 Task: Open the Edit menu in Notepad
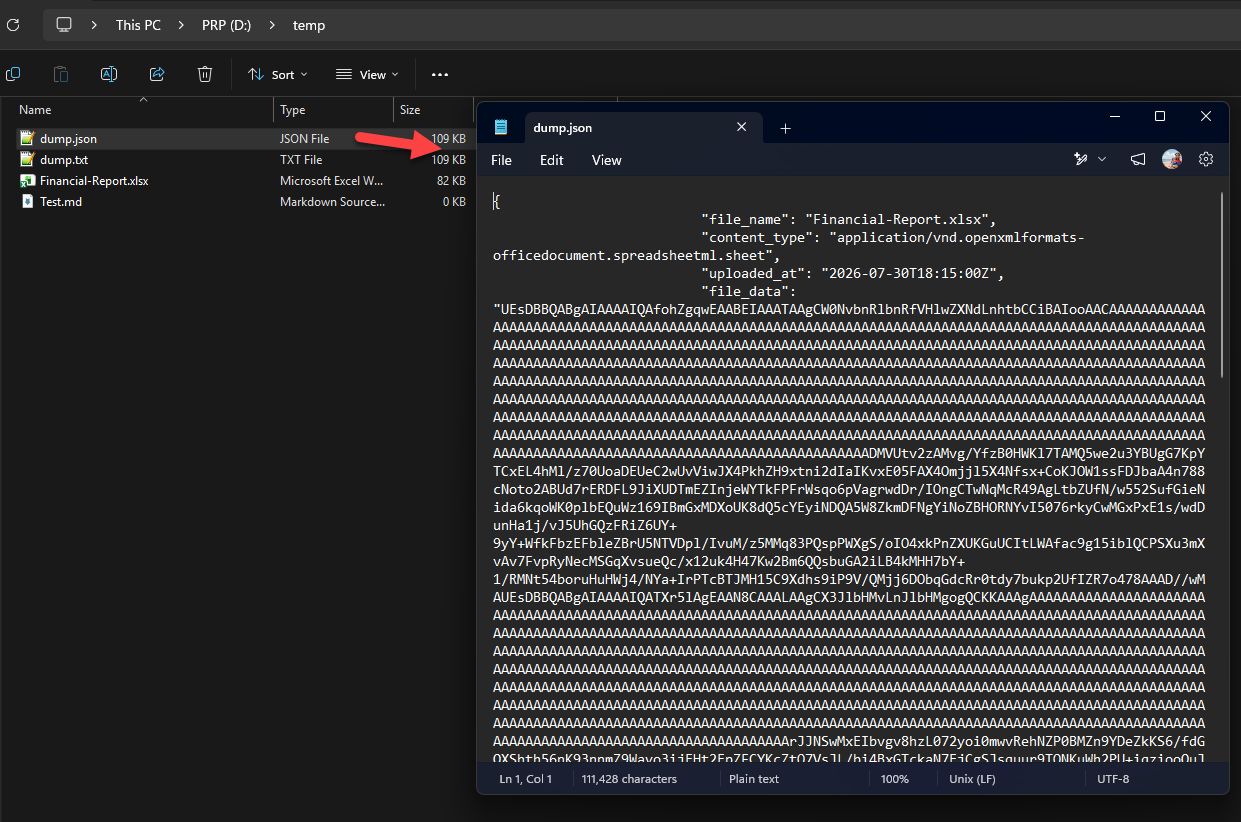pos(552,160)
